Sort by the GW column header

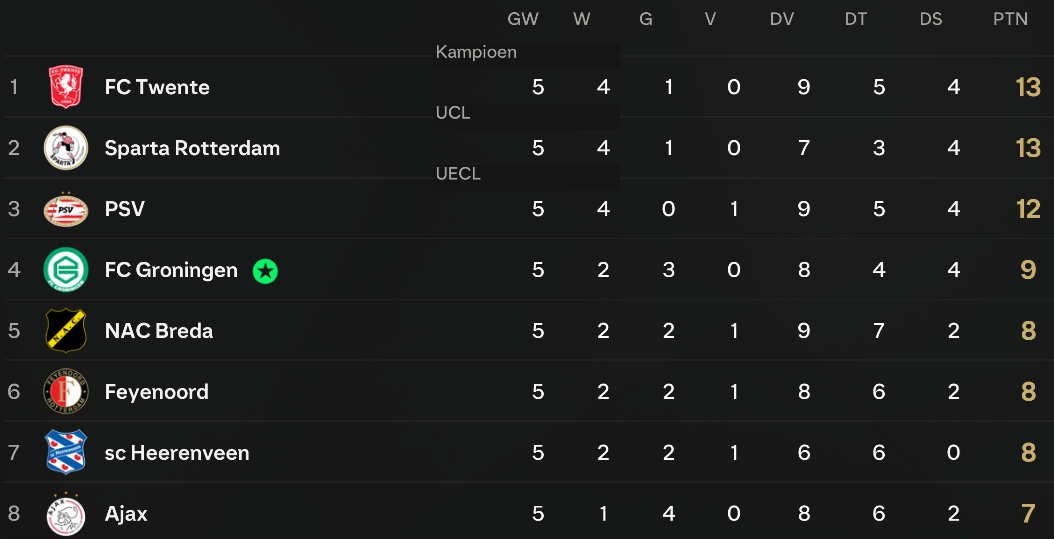(x=523, y=19)
